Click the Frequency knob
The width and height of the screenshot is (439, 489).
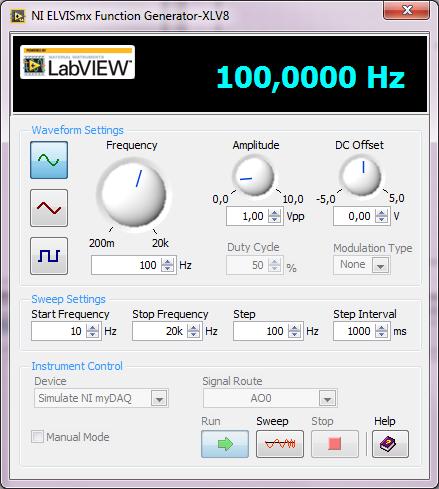tap(134, 194)
